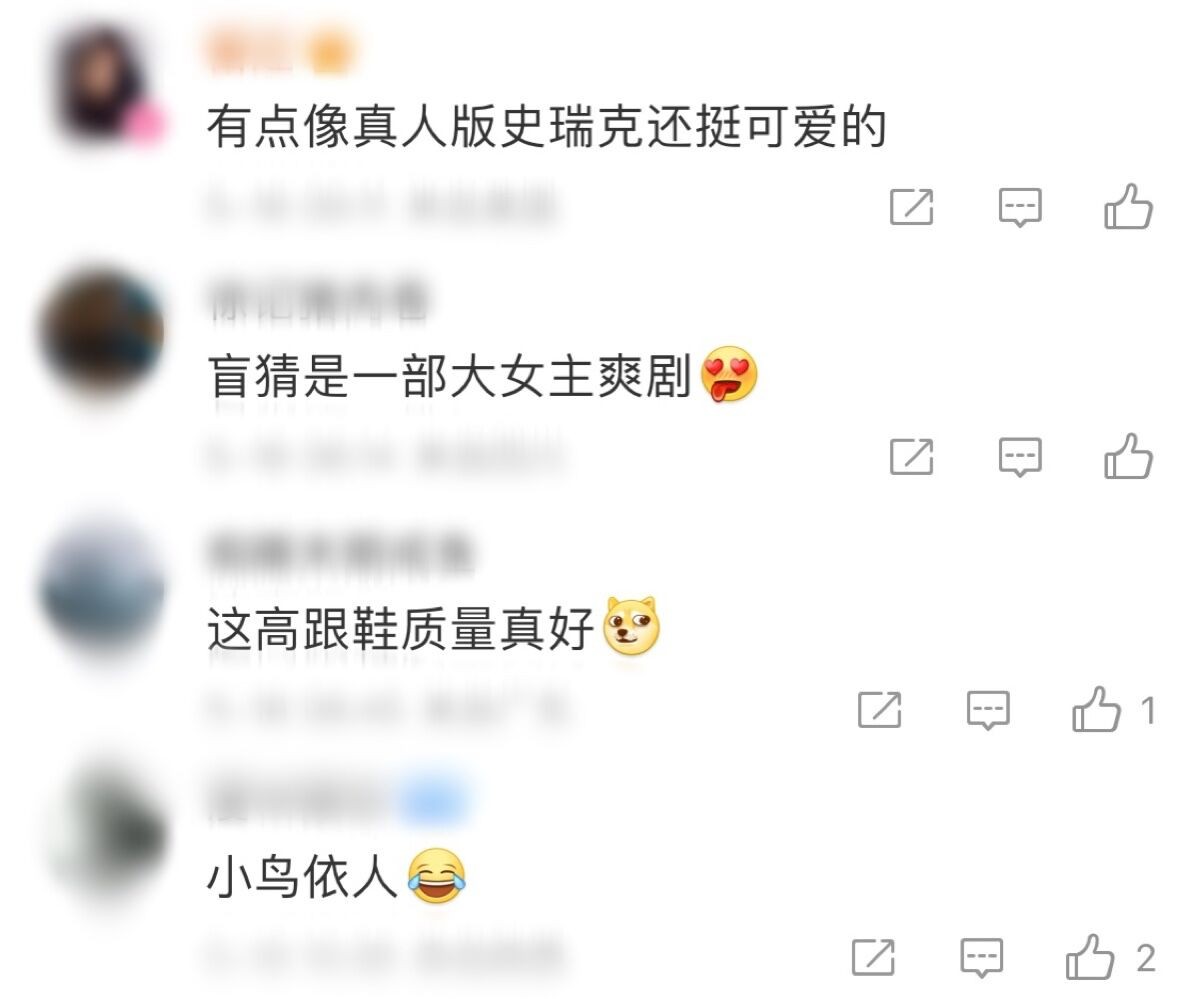Repost the 史瑞克 comment via share icon
Screen dimensions: 1200x999
(911, 207)
